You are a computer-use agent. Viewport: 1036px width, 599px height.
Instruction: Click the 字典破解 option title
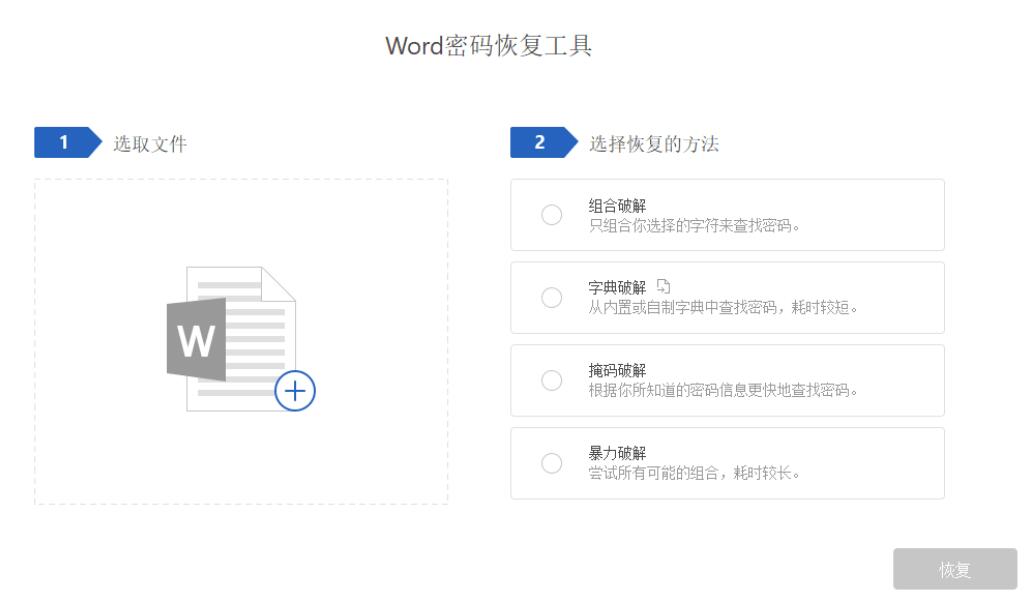[617, 287]
